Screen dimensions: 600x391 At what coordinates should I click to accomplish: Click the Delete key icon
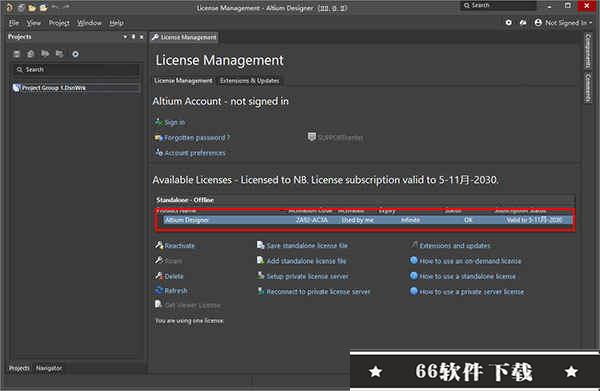pos(159,275)
